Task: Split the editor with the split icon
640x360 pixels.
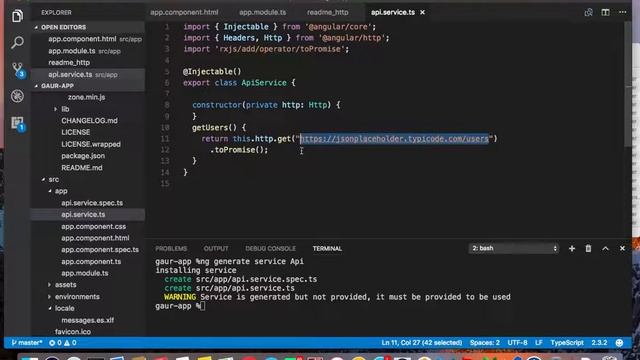Action: click(605, 12)
